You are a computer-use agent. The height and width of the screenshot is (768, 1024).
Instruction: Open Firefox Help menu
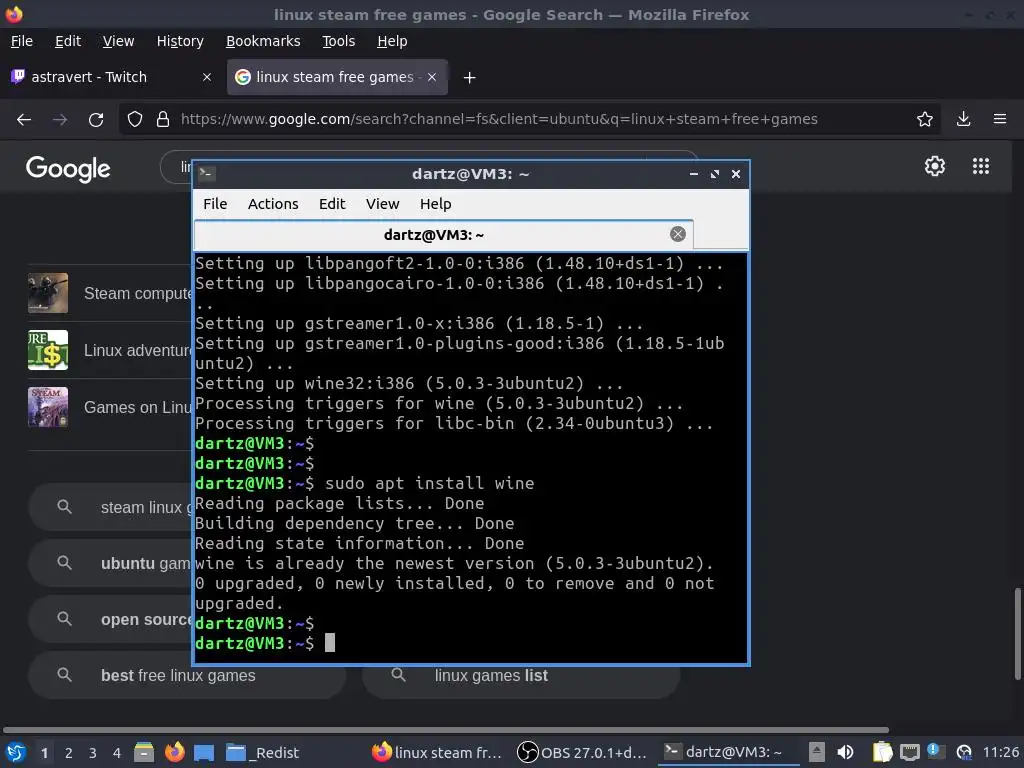[392, 41]
